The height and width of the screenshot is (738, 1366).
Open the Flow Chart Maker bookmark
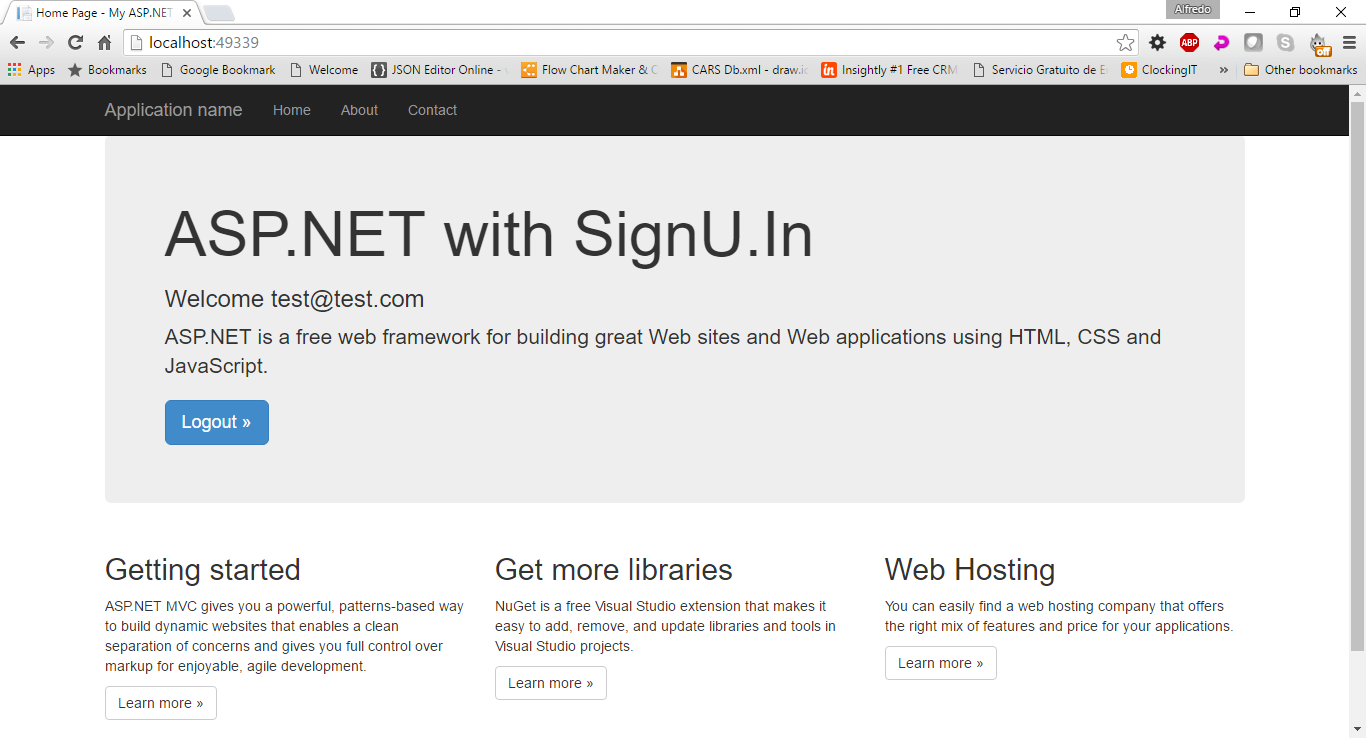(x=590, y=70)
